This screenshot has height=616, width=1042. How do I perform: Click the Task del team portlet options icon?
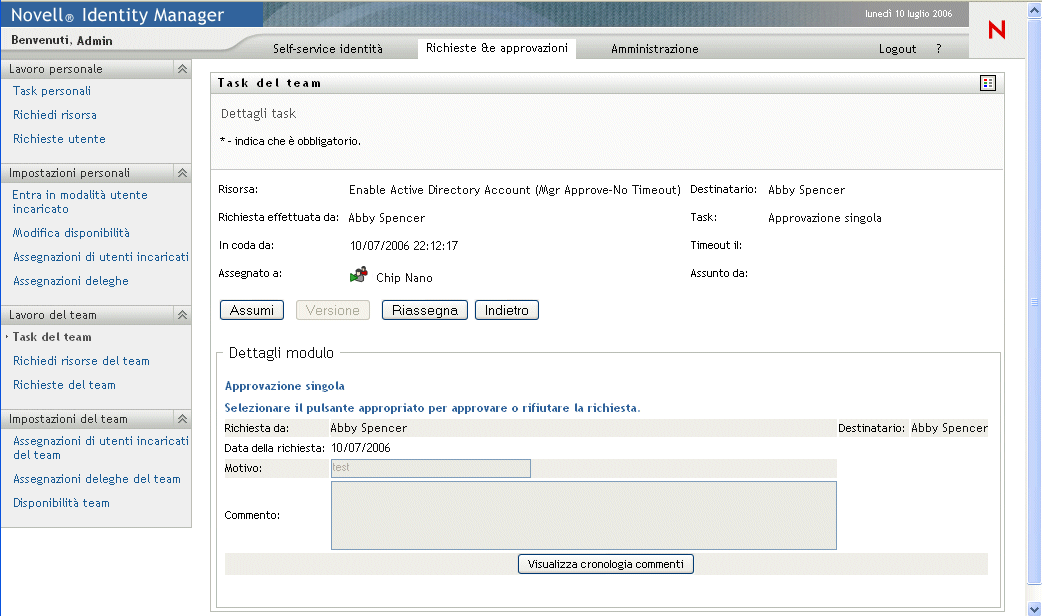point(988,83)
